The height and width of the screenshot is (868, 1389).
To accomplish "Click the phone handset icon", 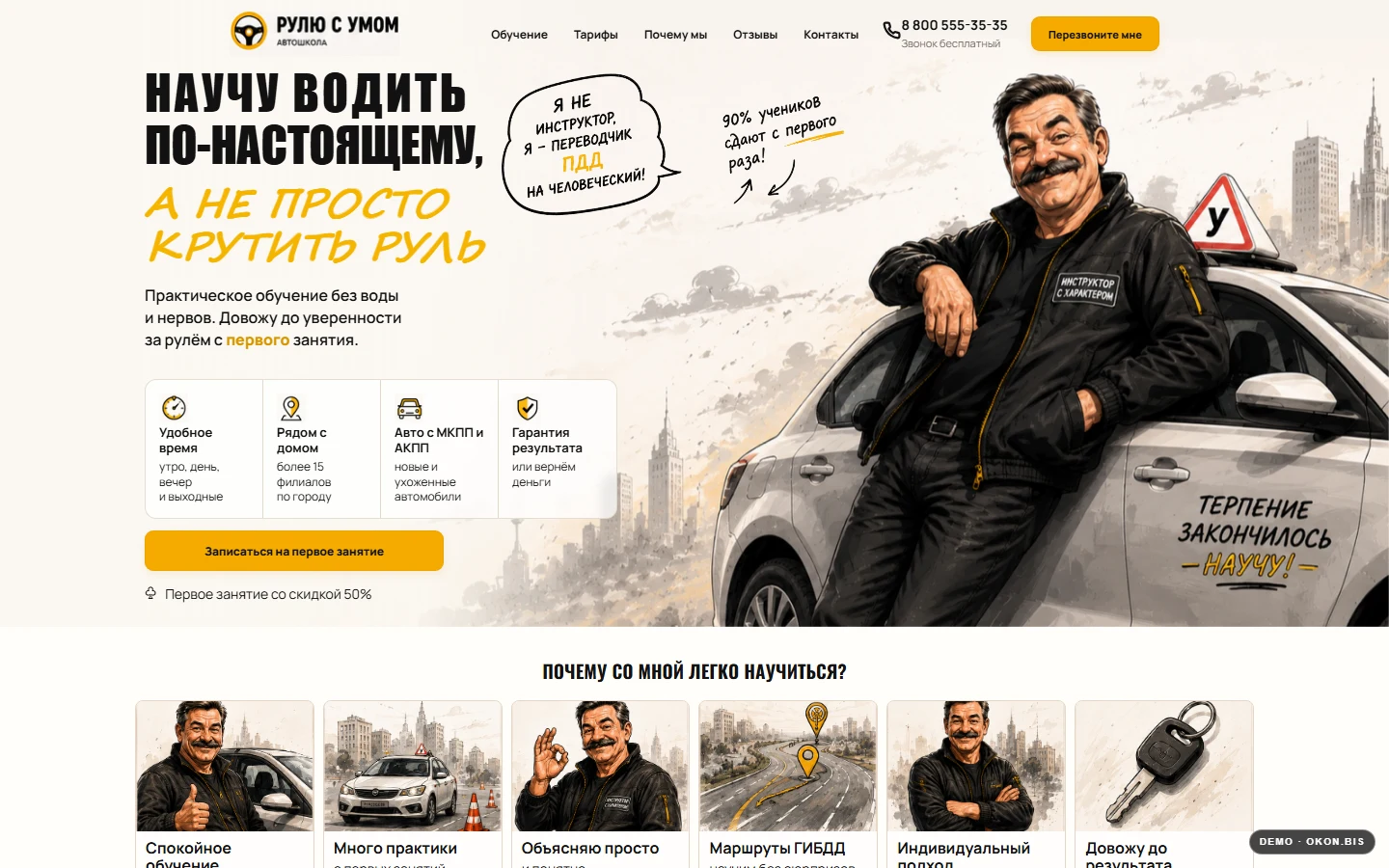I will point(890,31).
